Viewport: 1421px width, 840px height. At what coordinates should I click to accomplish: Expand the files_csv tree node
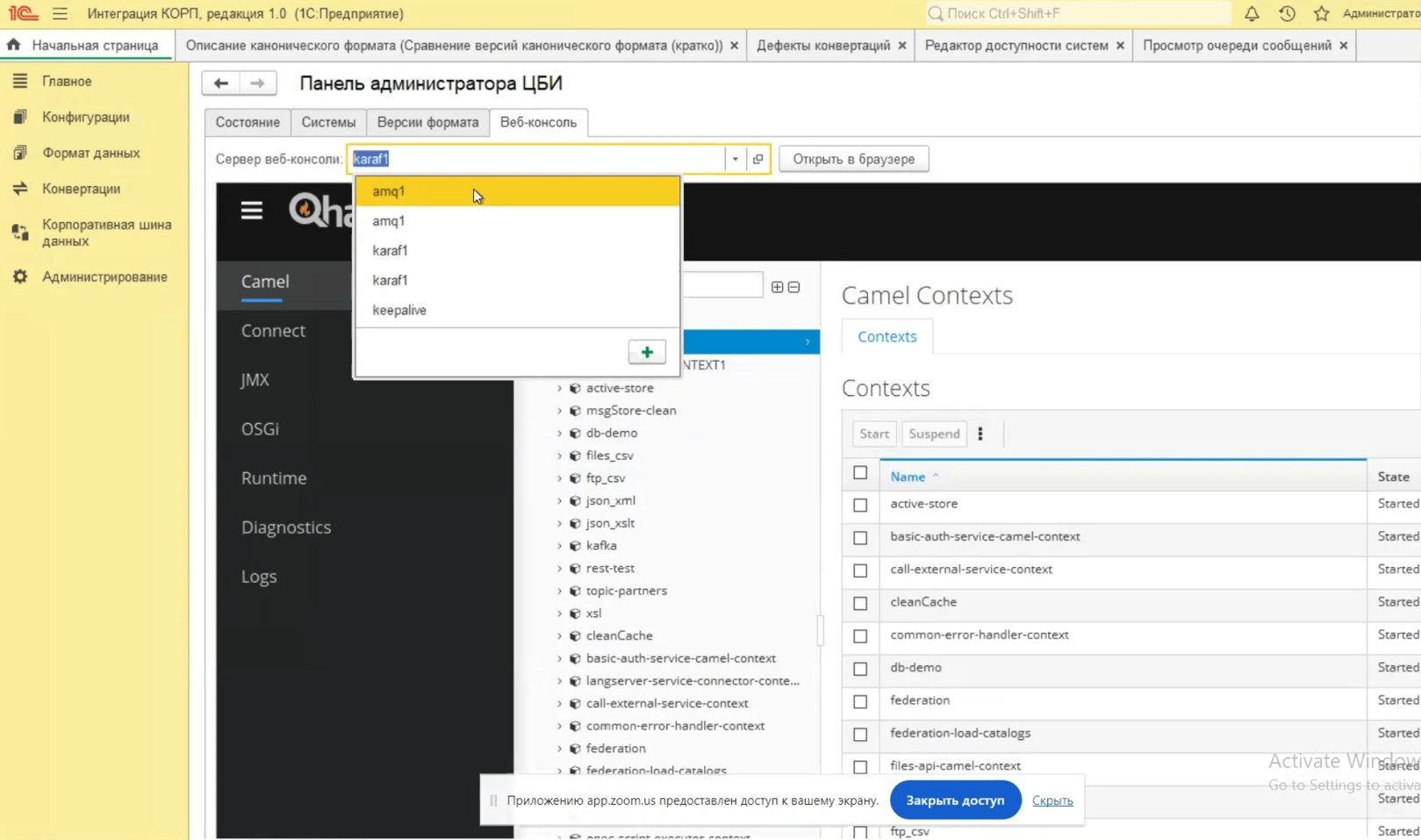point(559,456)
